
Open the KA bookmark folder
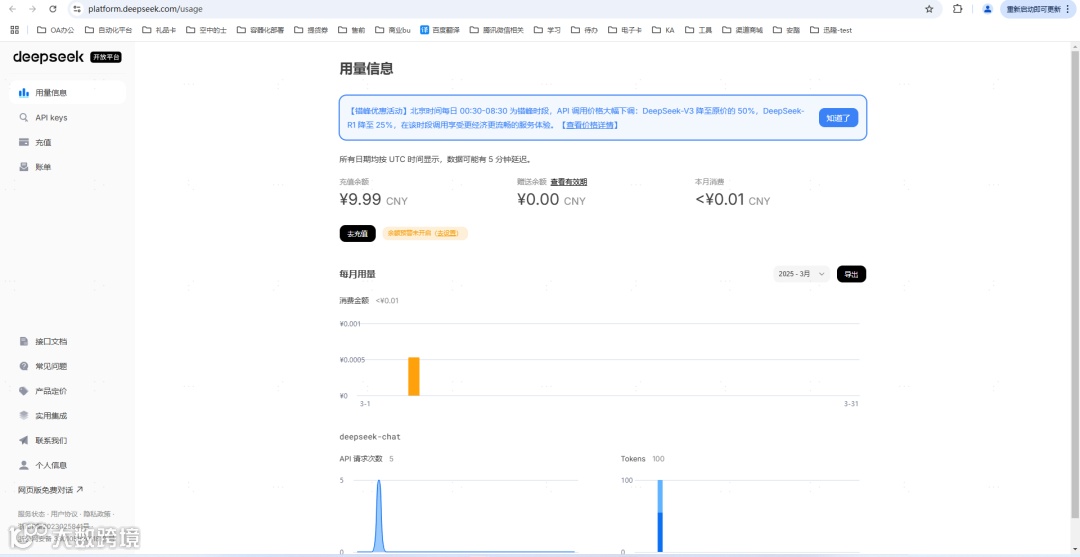pyautogui.click(x=663, y=30)
